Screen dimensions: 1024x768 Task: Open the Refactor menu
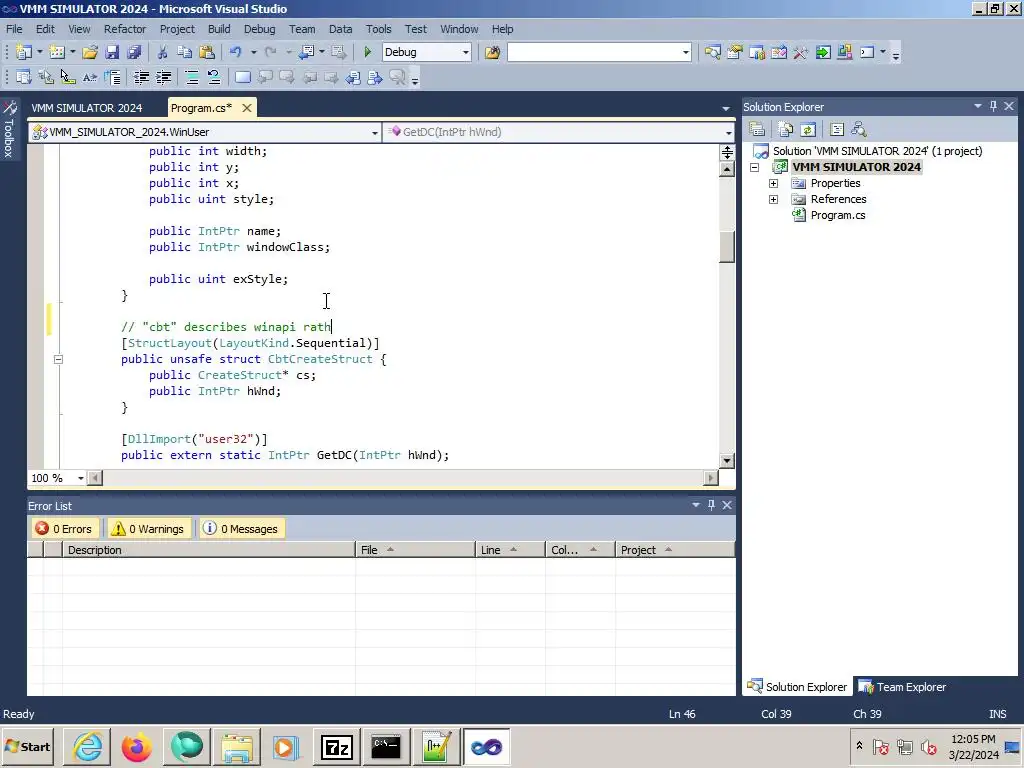(125, 29)
